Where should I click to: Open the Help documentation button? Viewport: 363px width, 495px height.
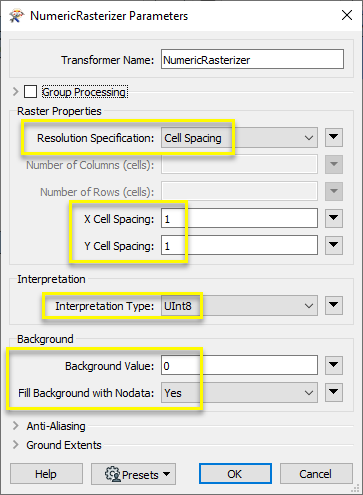click(46, 474)
